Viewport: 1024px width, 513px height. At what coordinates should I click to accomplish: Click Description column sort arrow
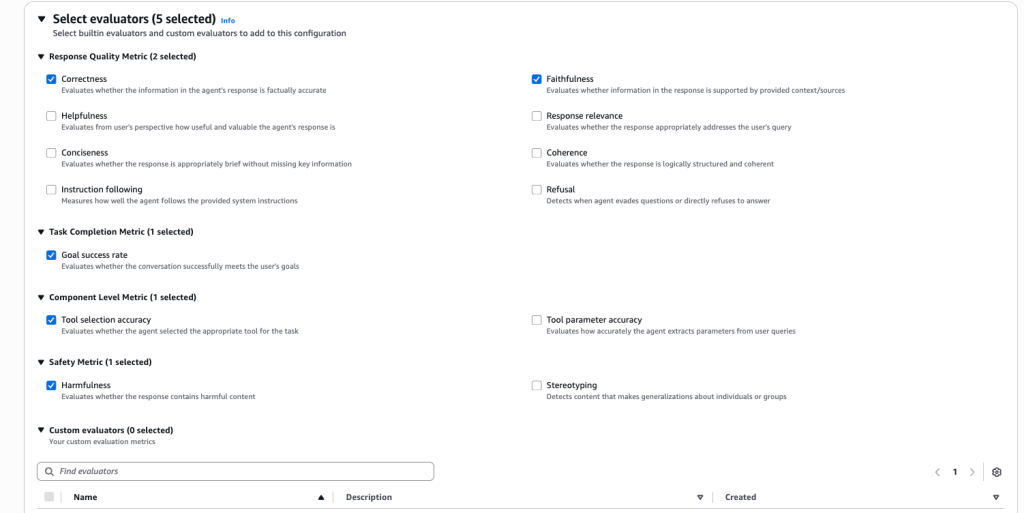coord(700,497)
